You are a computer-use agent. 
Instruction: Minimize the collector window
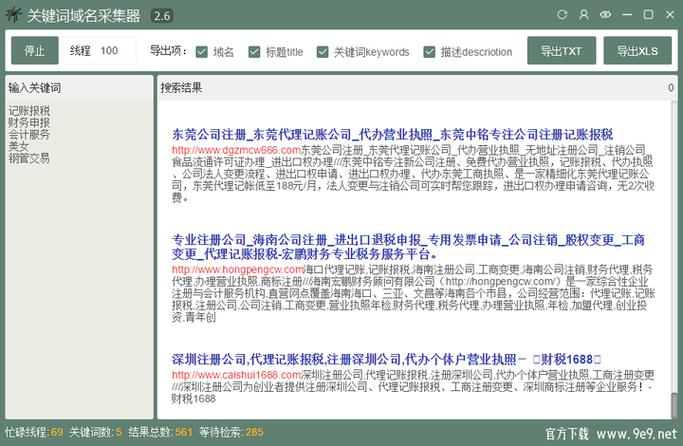pos(627,15)
